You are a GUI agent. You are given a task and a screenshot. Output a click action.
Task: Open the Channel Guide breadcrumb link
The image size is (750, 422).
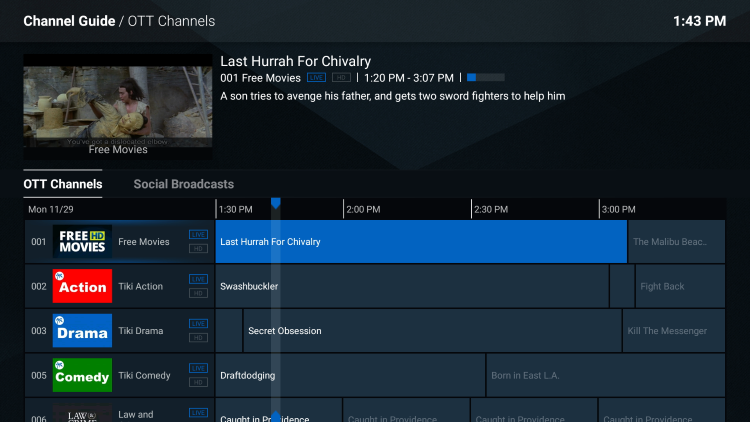69,21
